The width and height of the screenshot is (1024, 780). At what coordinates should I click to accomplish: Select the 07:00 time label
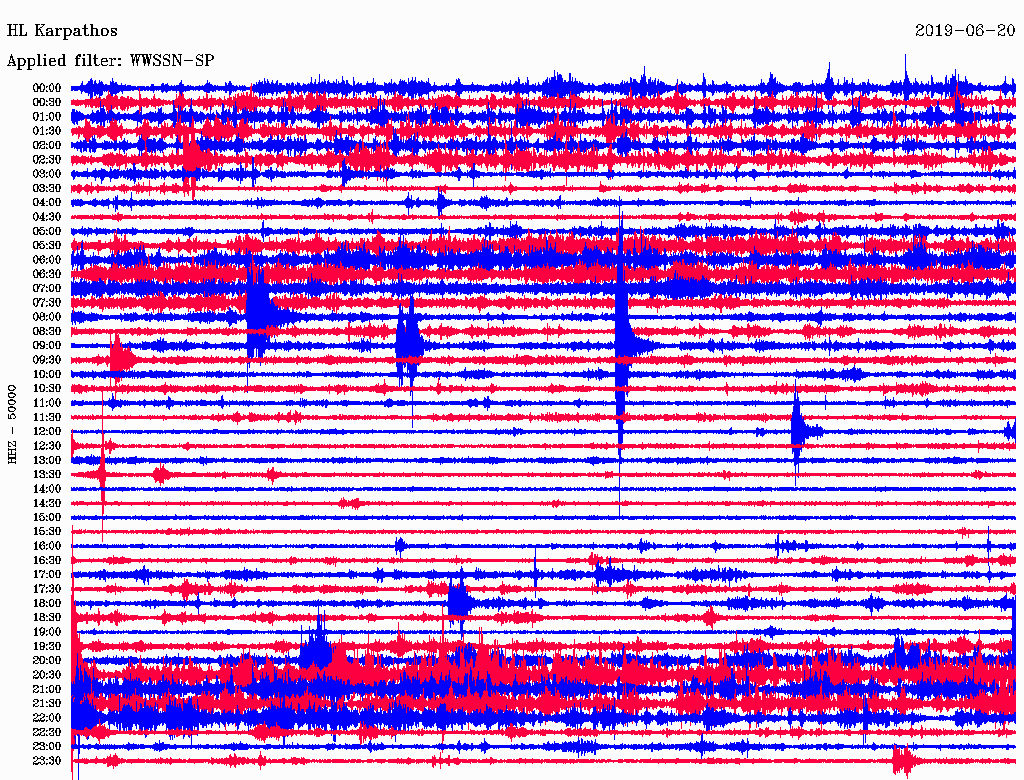point(47,288)
